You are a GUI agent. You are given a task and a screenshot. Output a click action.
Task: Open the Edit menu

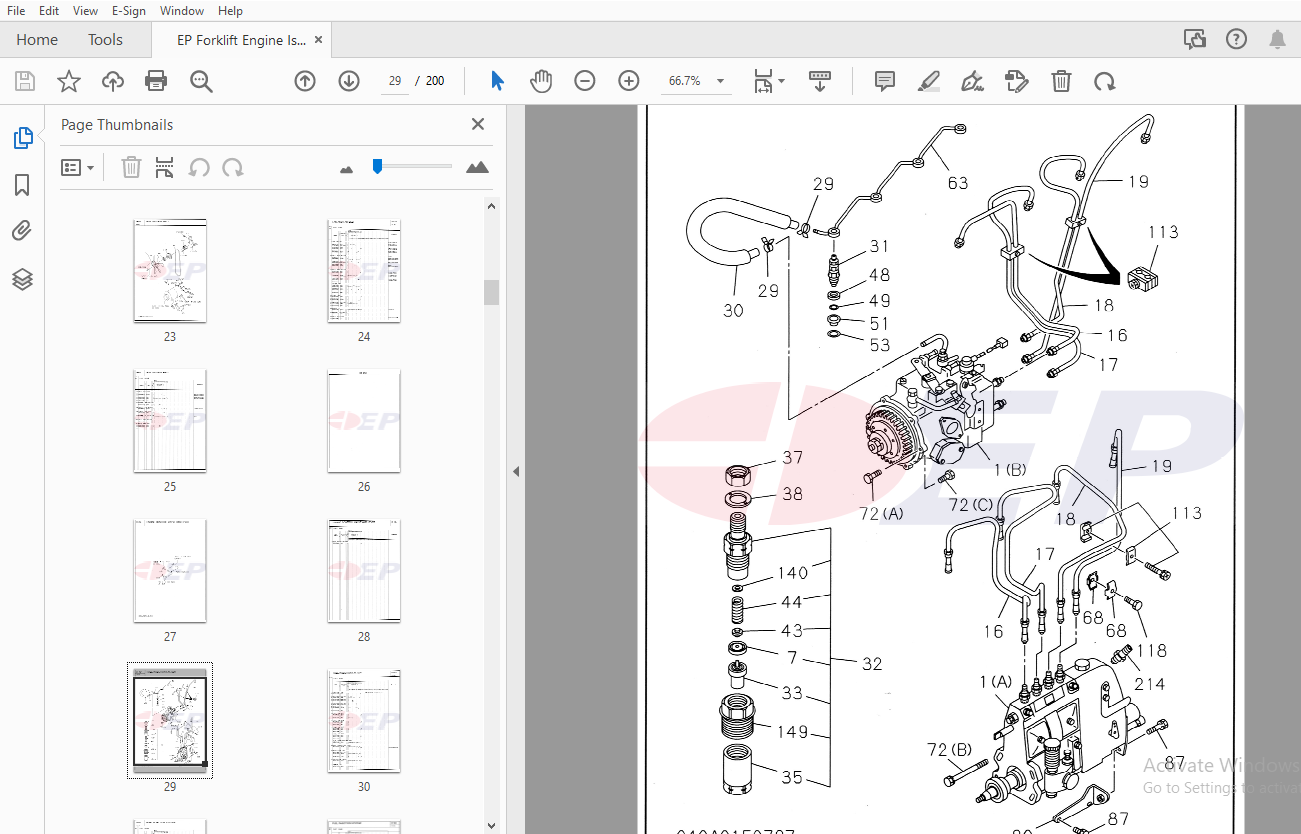click(49, 11)
